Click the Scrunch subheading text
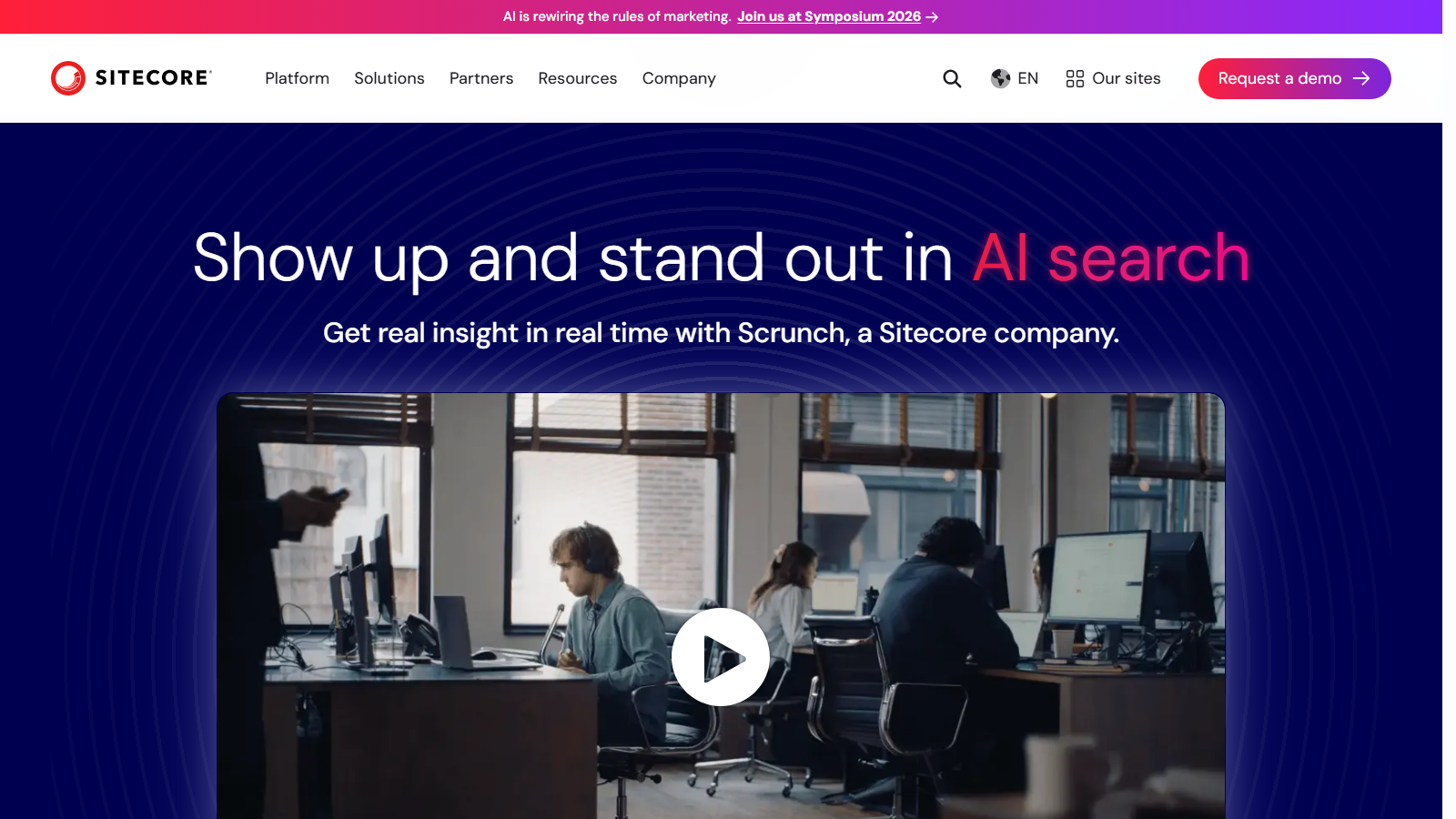This screenshot has width=1456, height=819. [x=721, y=333]
